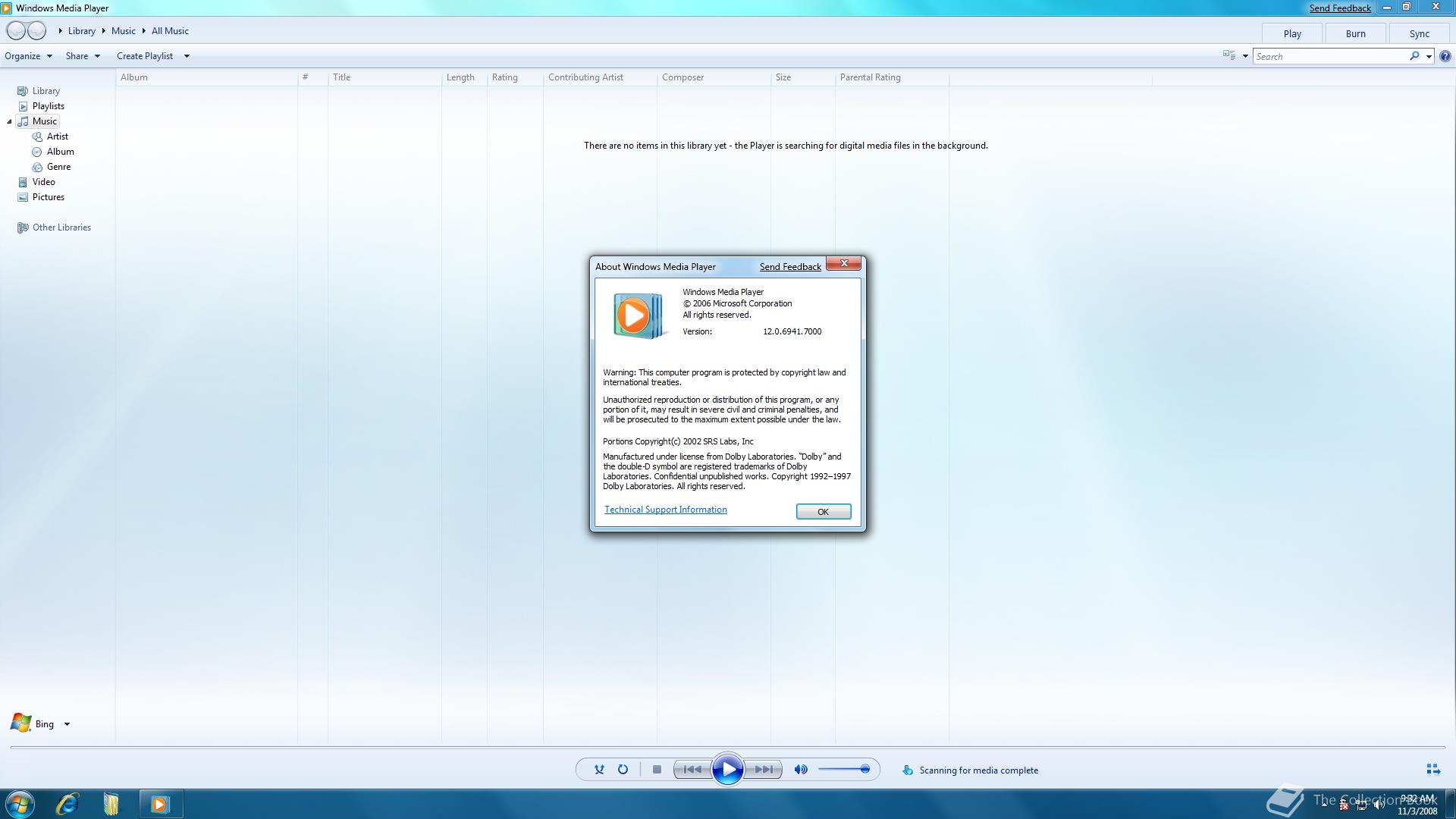This screenshot has height=819, width=1456.
Task: Click the media scanning status icon
Action: pos(907,770)
